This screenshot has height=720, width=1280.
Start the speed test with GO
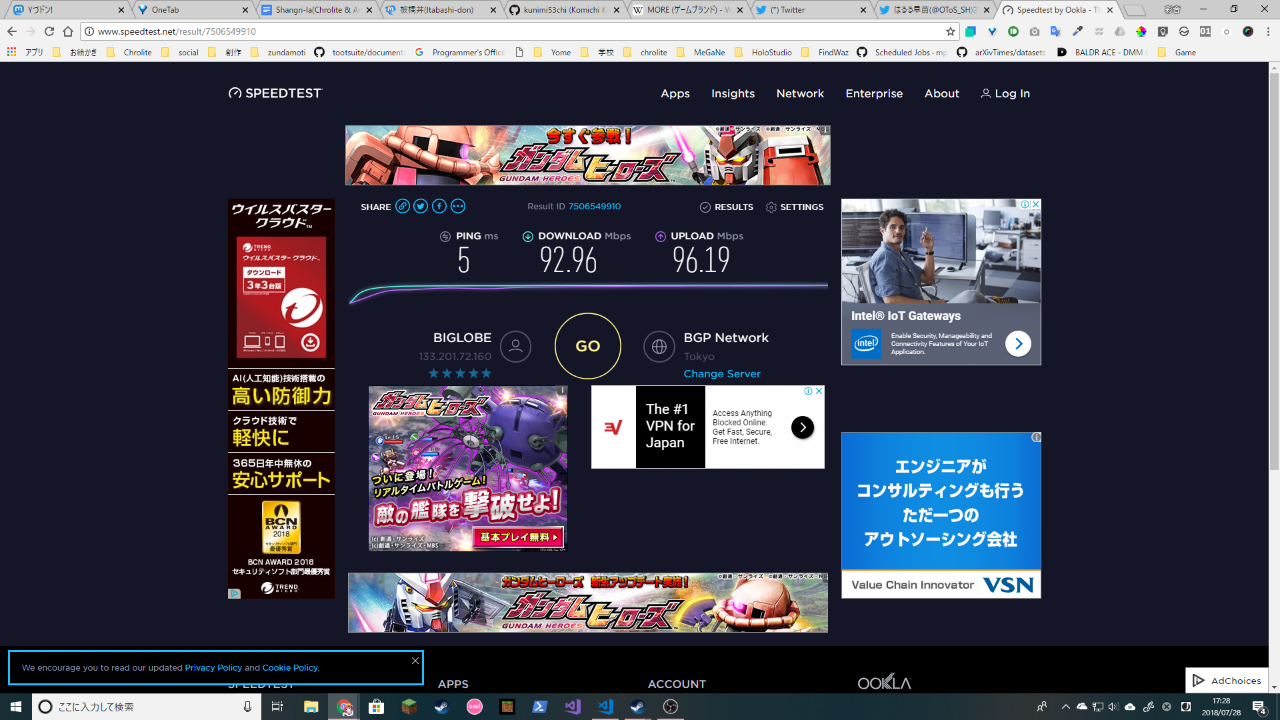(588, 346)
